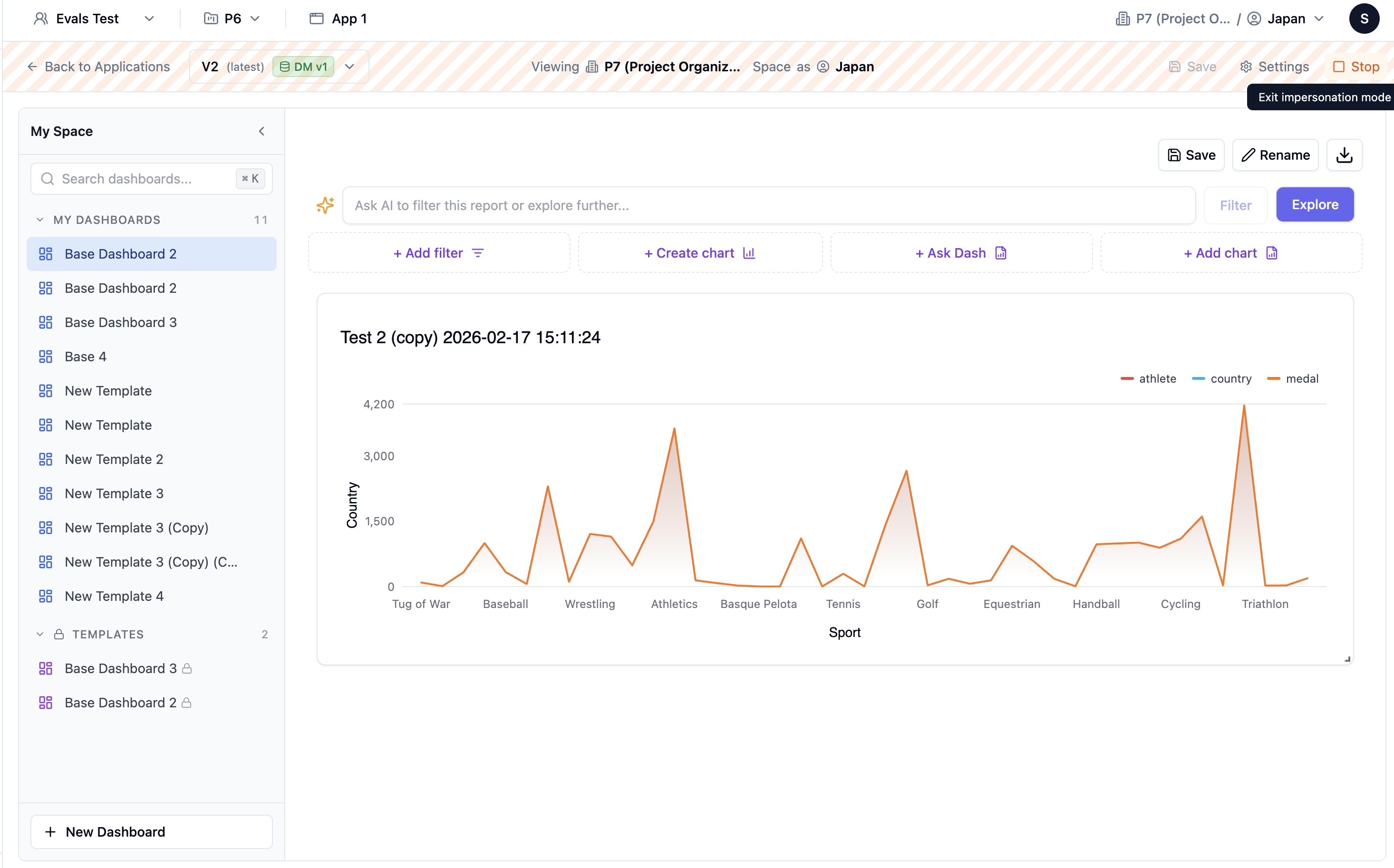Viewport: 1394px width, 868px height.
Task: Click the Settings gear icon
Action: click(1245, 67)
